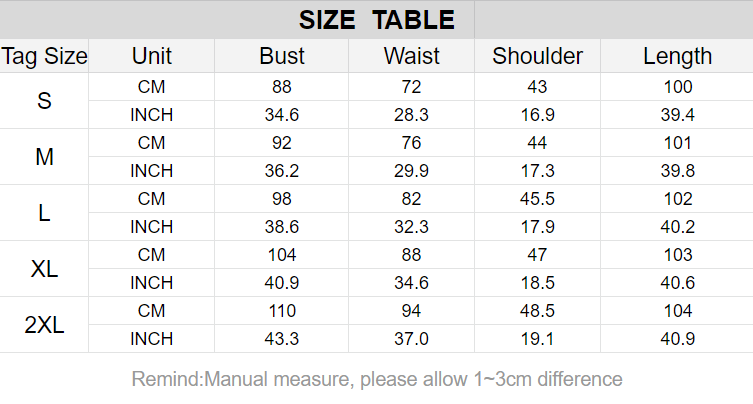Select the Tag Size column header
This screenshot has width=753, height=404.
44,56
